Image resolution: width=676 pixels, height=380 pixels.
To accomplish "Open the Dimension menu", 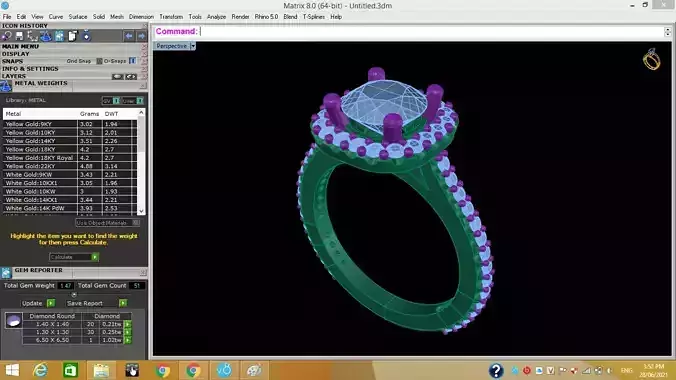I will click(141, 17).
